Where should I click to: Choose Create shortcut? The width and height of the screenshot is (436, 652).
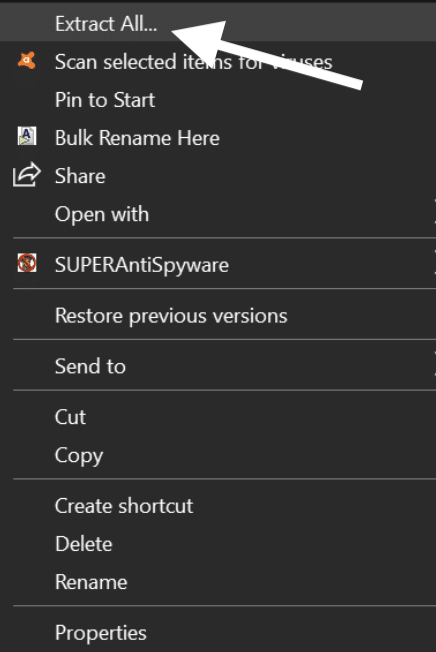[124, 506]
